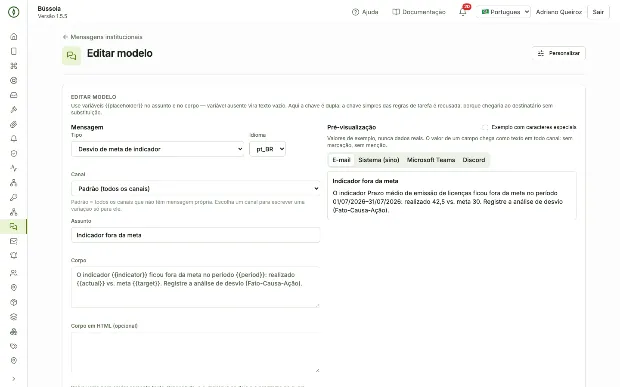Click the Corpo em HTML text area
This screenshot has width=620, height=387.
point(195,352)
